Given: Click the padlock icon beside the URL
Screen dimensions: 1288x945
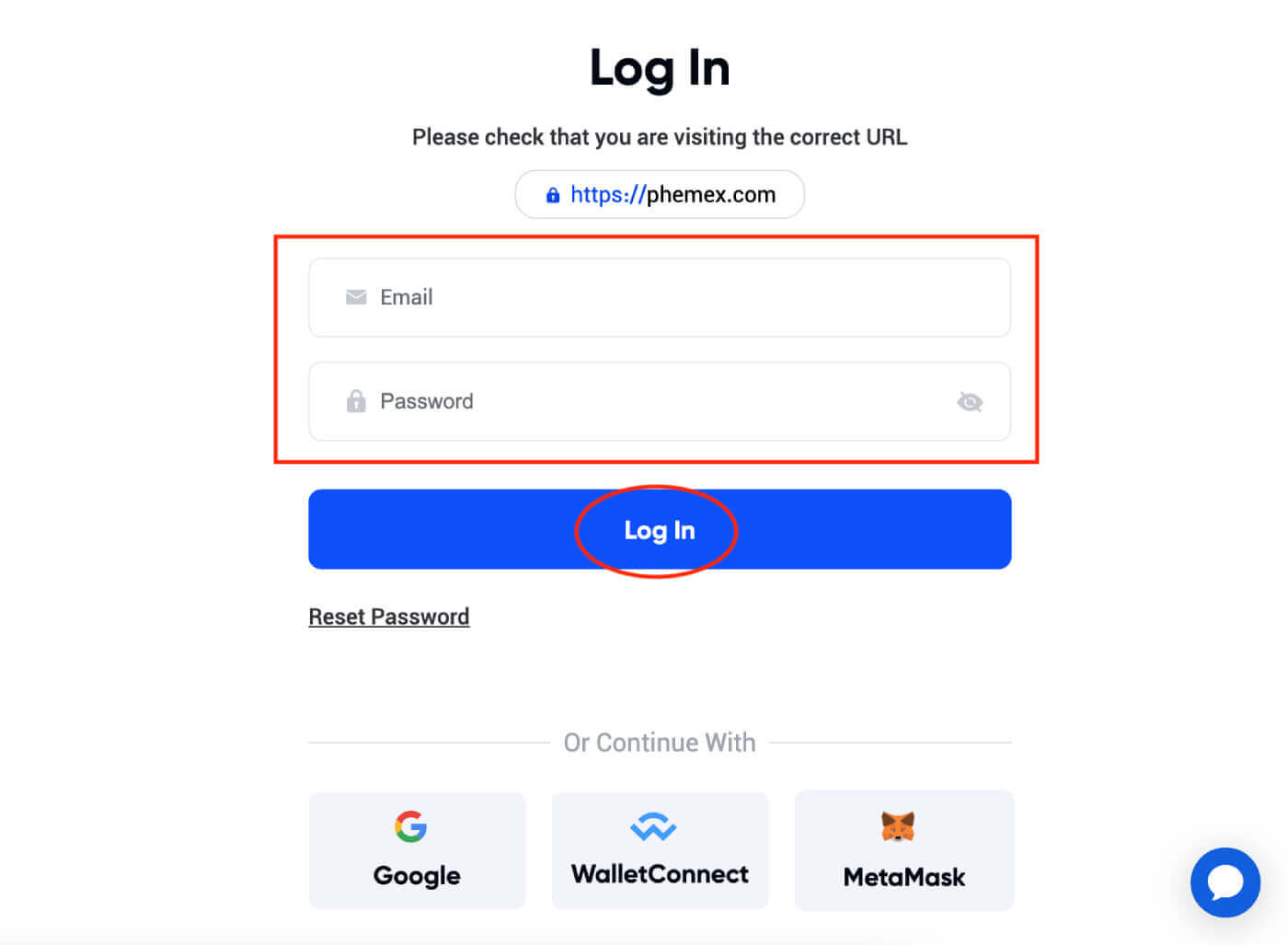Looking at the screenshot, I should tap(553, 194).
